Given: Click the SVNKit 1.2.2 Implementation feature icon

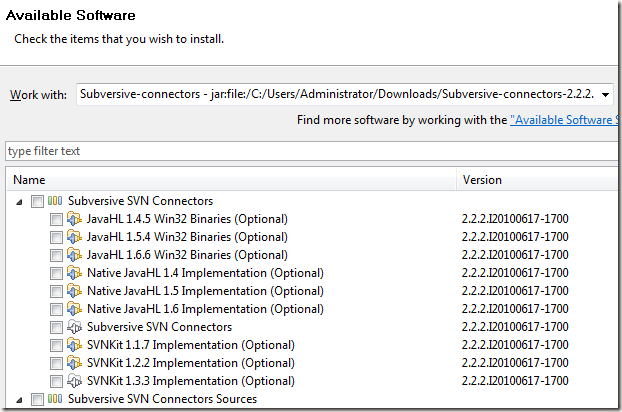Looking at the screenshot, I should [74, 363].
